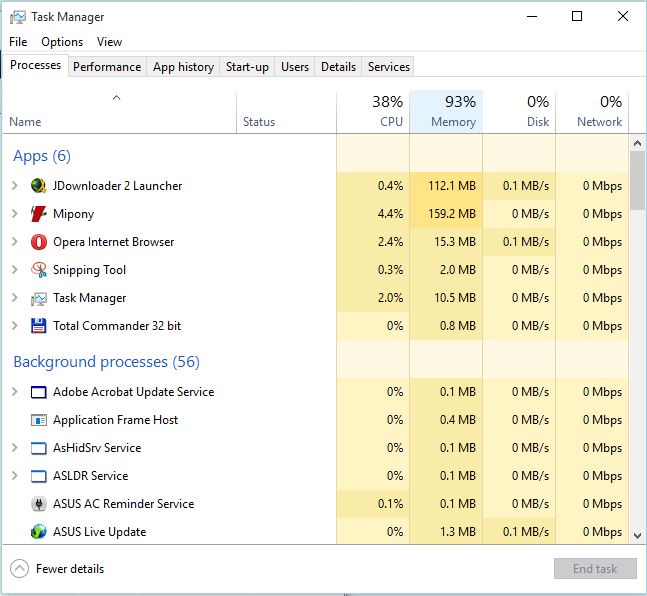Screen dimensions: 647x596
Task: Click the Adobe Acrobat Update Service icon
Action: (x=38, y=392)
